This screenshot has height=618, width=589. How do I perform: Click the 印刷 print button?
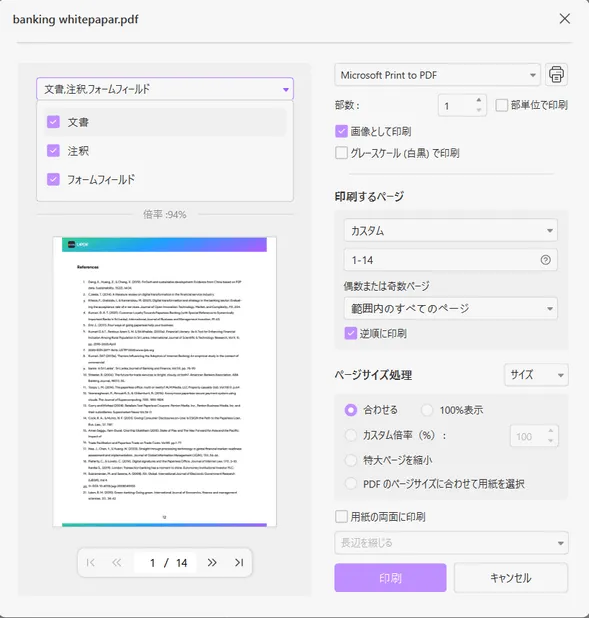(390, 578)
